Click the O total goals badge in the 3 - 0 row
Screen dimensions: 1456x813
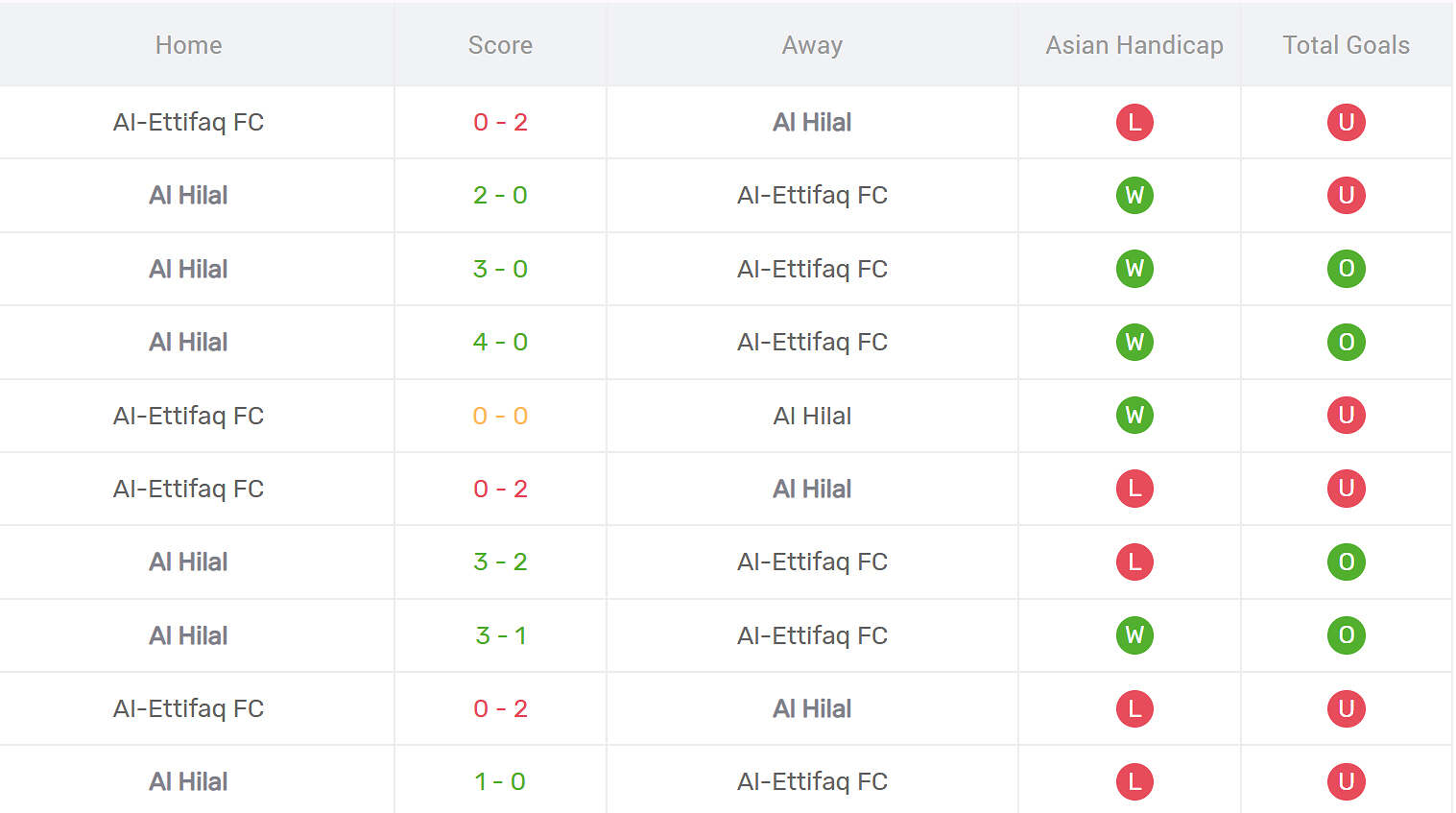[x=1346, y=269]
